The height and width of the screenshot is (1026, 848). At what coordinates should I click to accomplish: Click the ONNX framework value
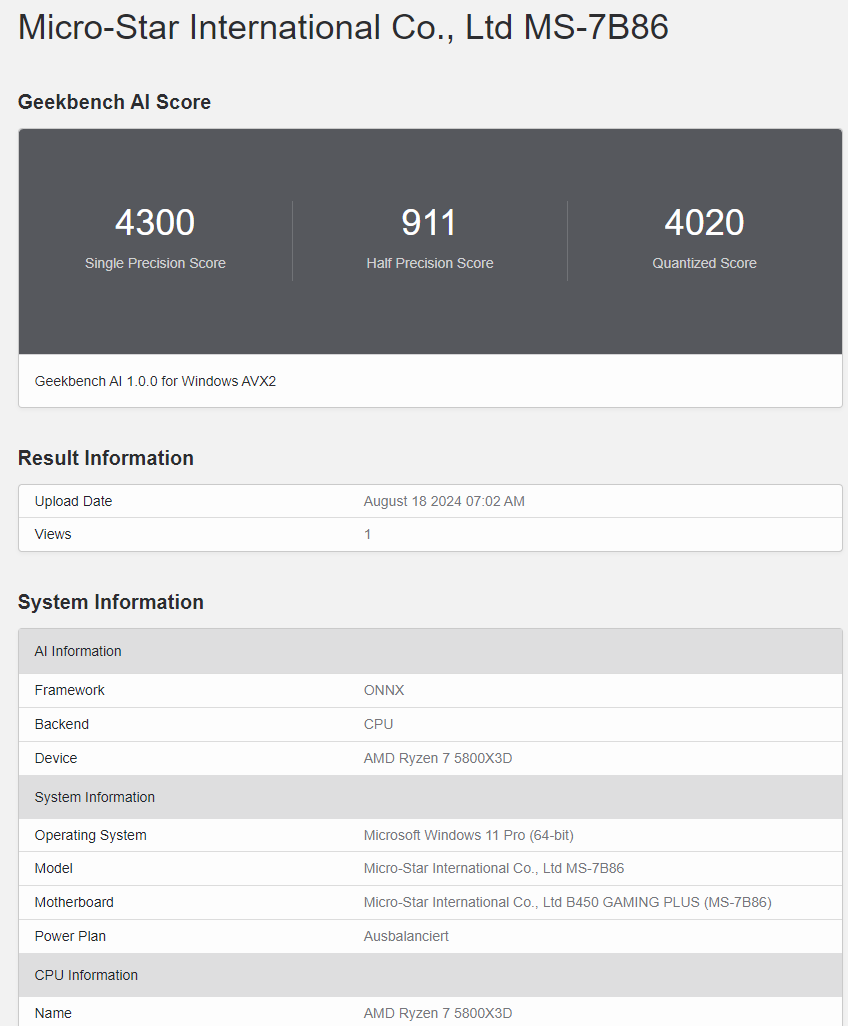point(384,690)
